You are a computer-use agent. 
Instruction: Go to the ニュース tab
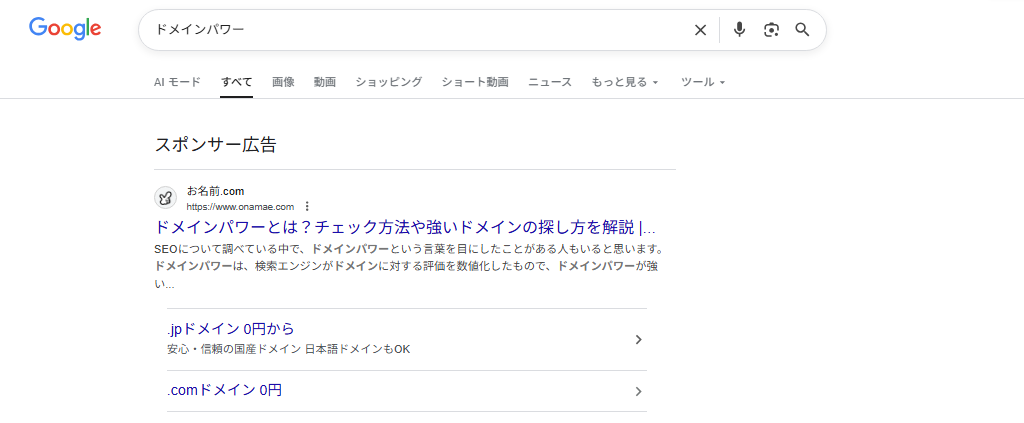pos(550,82)
